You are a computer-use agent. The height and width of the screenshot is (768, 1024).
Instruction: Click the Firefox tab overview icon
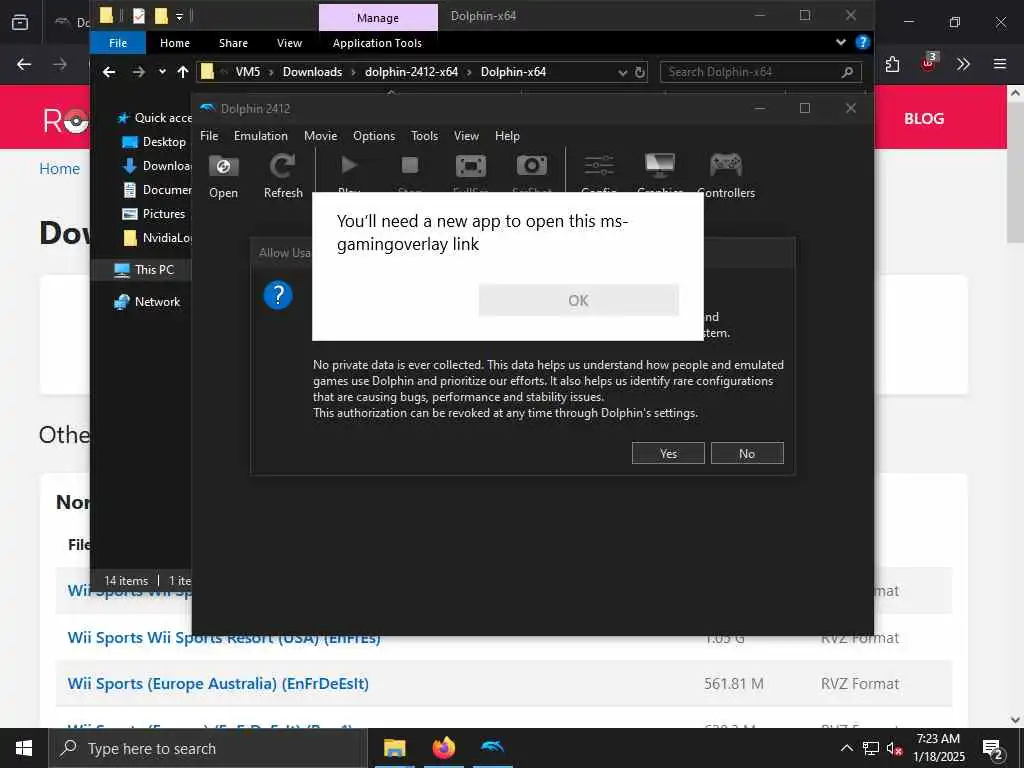point(20,22)
